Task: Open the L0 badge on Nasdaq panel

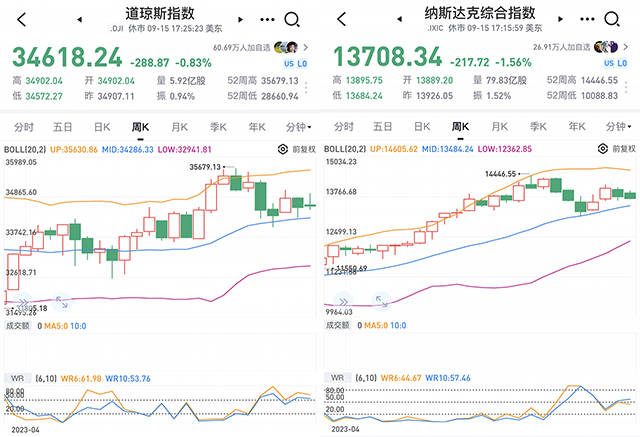Action: pyautogui.click(x=622, y=63)
